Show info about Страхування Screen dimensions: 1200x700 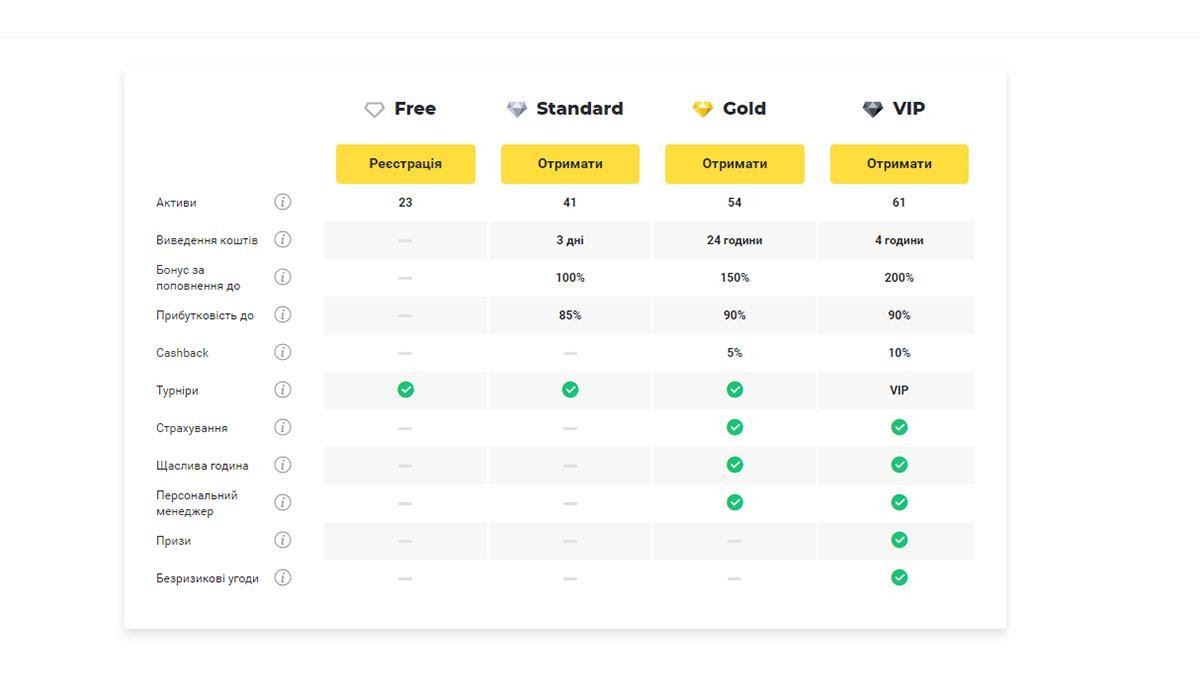(x=282, y=427)
